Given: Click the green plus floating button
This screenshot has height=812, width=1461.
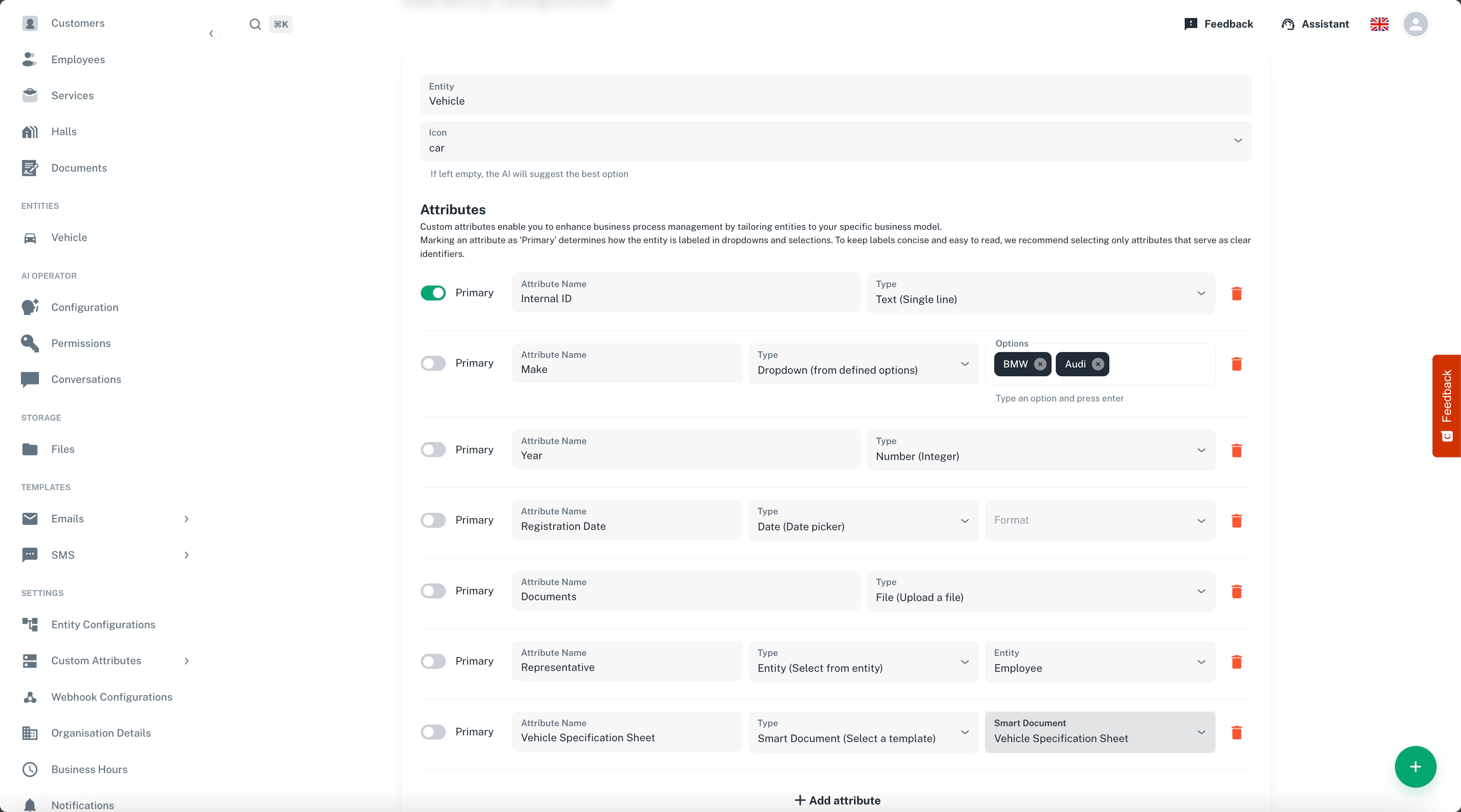Looking at the screenshot, I should pyautogui.click(x=1415, y=767).
